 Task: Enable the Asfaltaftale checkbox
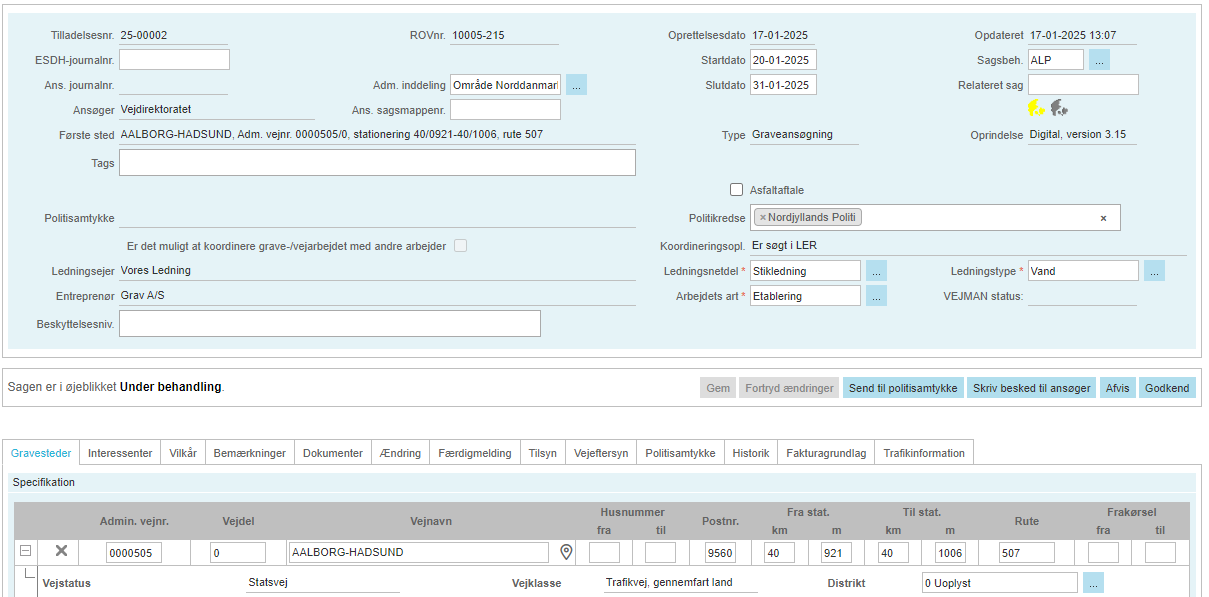(737, 190)
